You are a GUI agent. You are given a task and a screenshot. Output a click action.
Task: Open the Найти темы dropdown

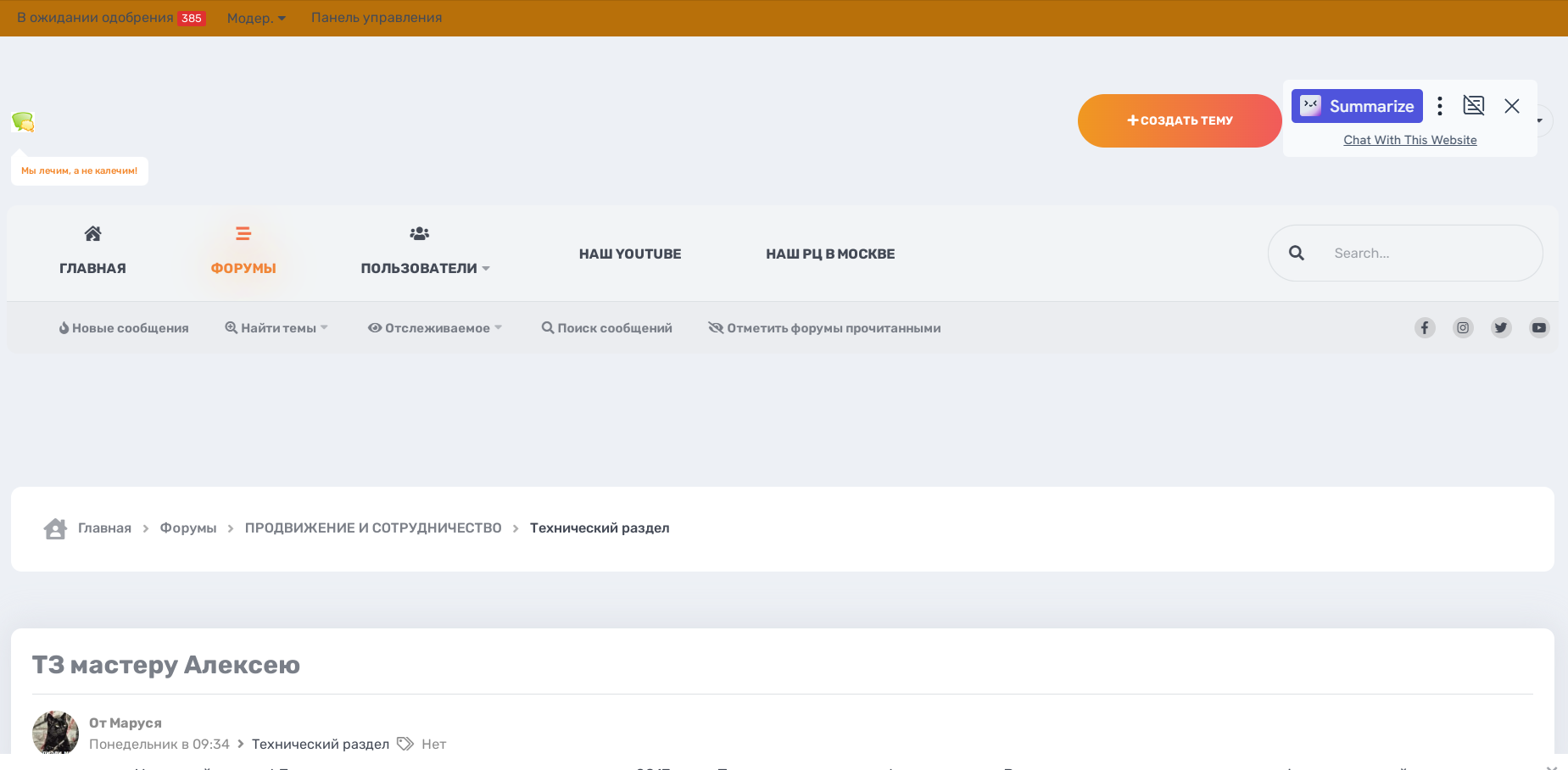[276, 328]
